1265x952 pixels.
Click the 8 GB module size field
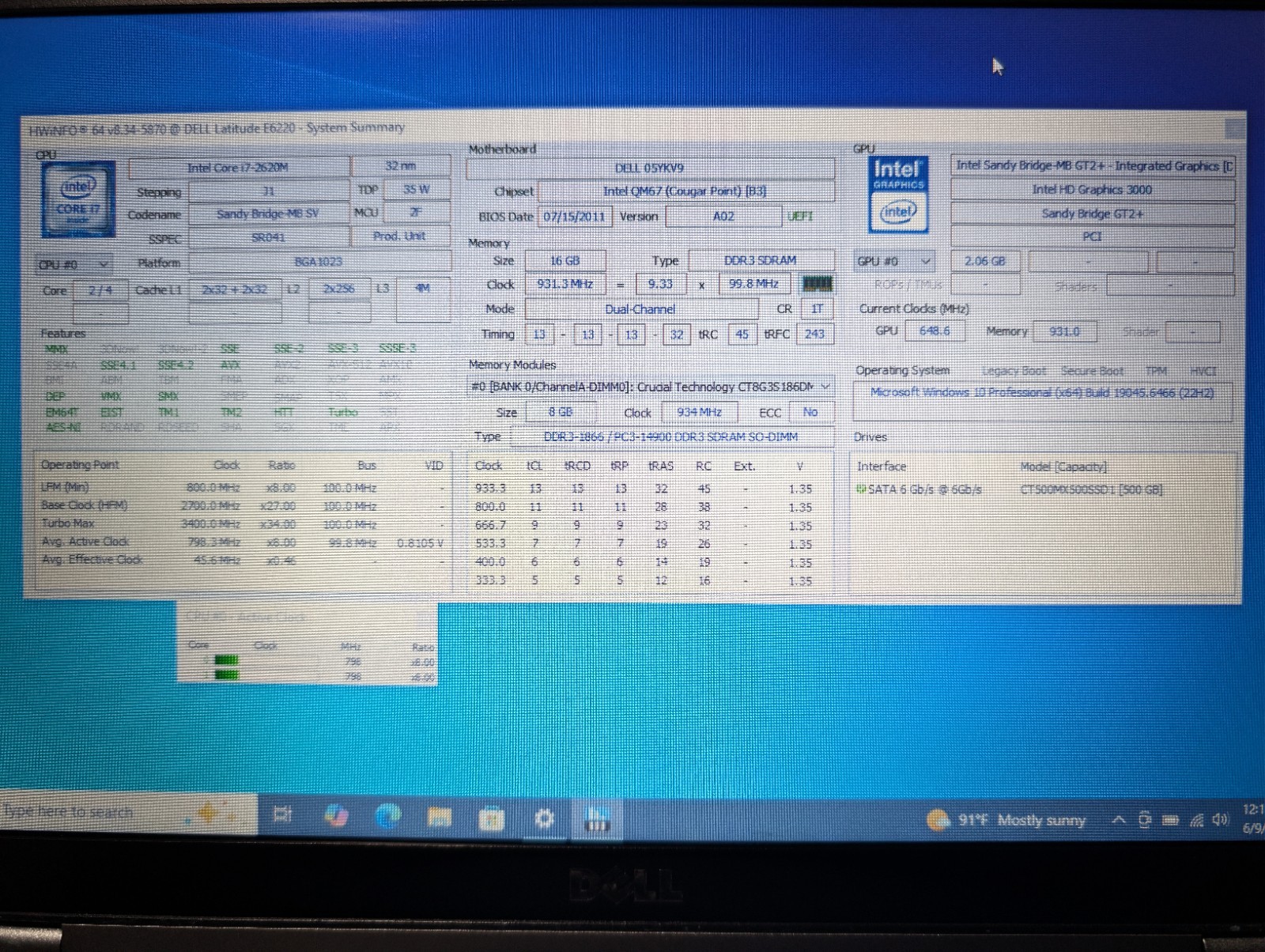coord(561,412)
